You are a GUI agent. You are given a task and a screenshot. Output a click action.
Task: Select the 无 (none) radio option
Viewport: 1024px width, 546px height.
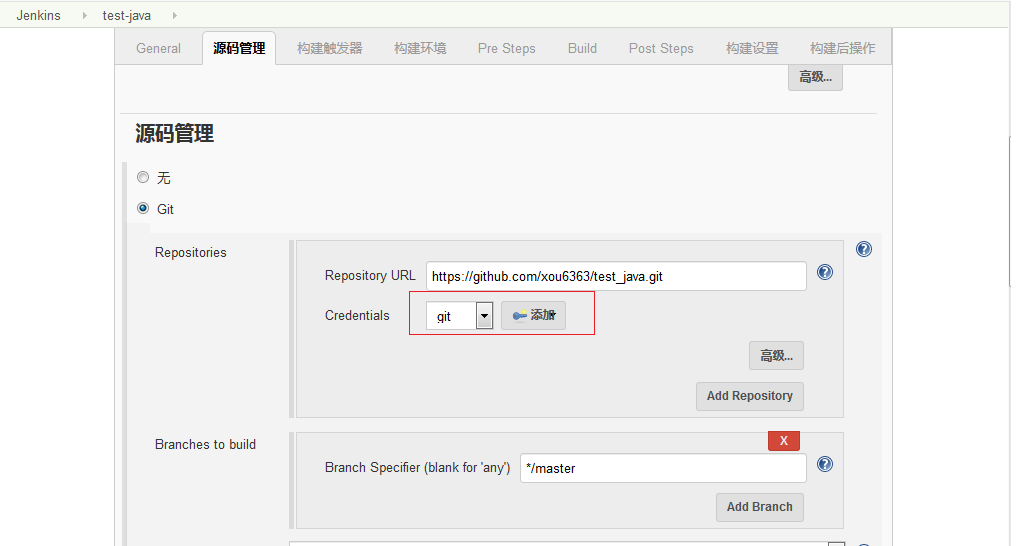142,177
